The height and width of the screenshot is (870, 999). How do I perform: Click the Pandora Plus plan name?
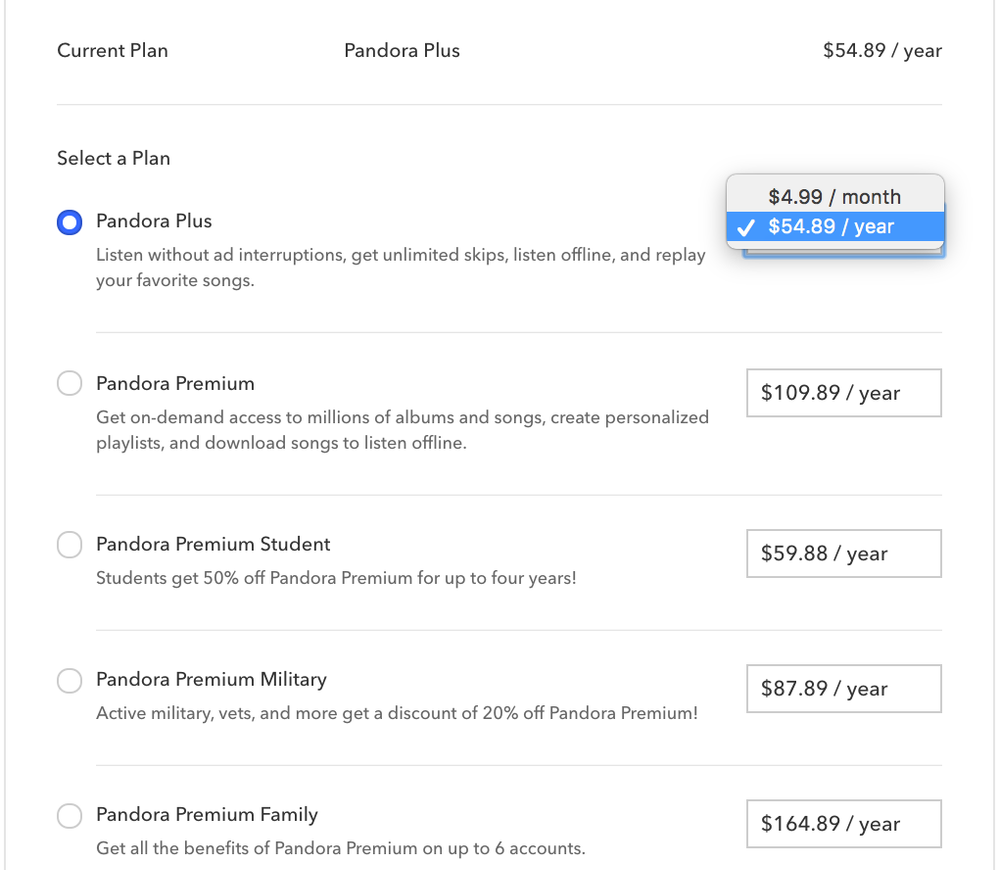(153, 221)
